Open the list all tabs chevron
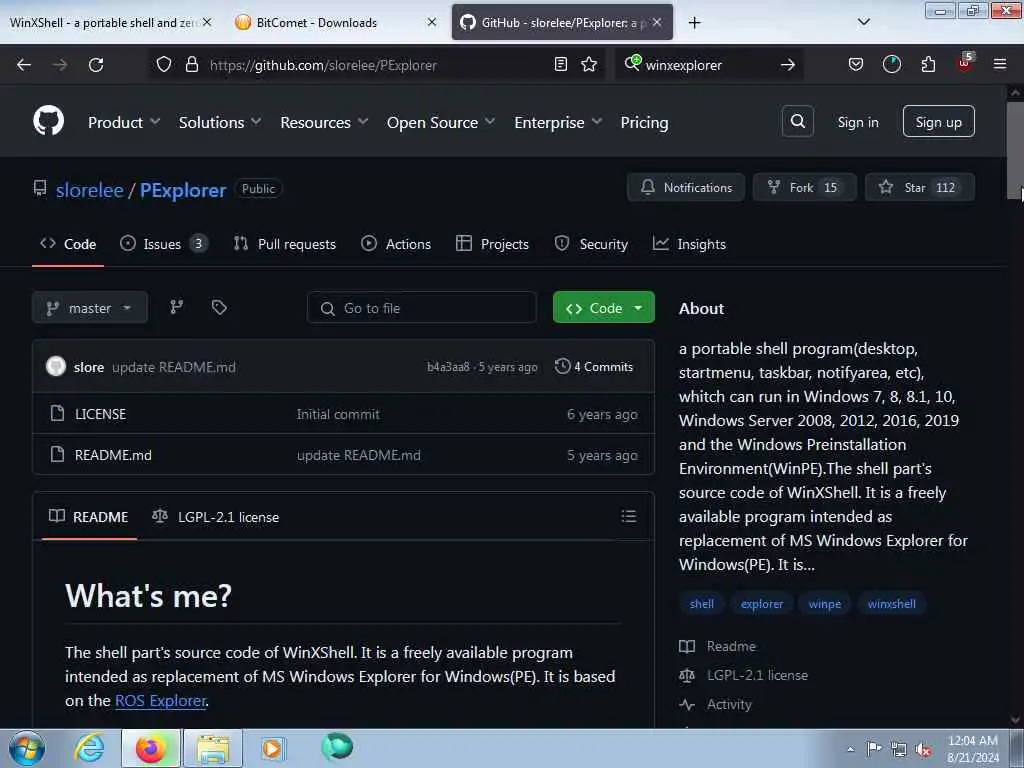1024x768 pixels. pos(863,22)
